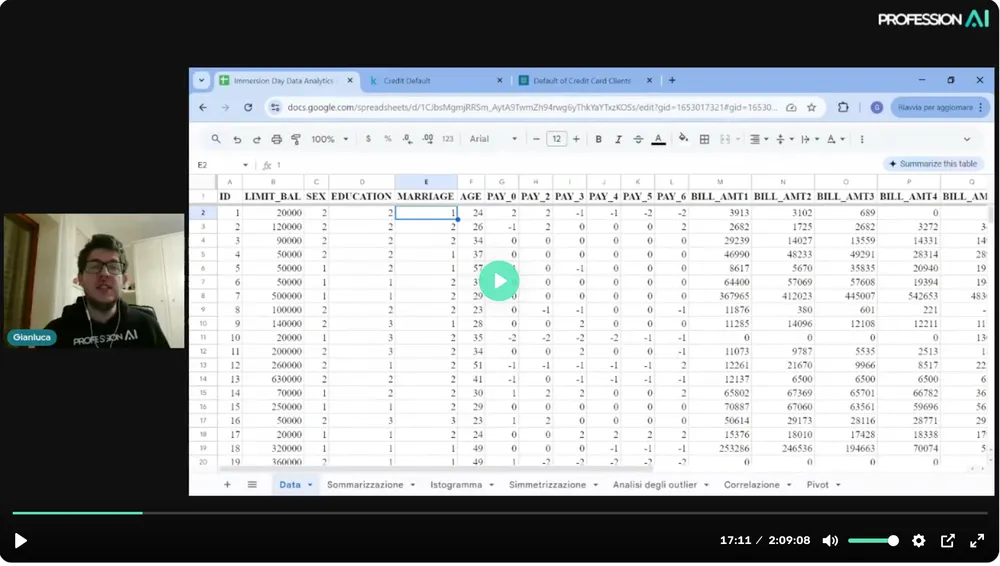This screenshot has height=566, width=1000.
Task: Open horizontal align dropdown
Action: coord(758,139)
